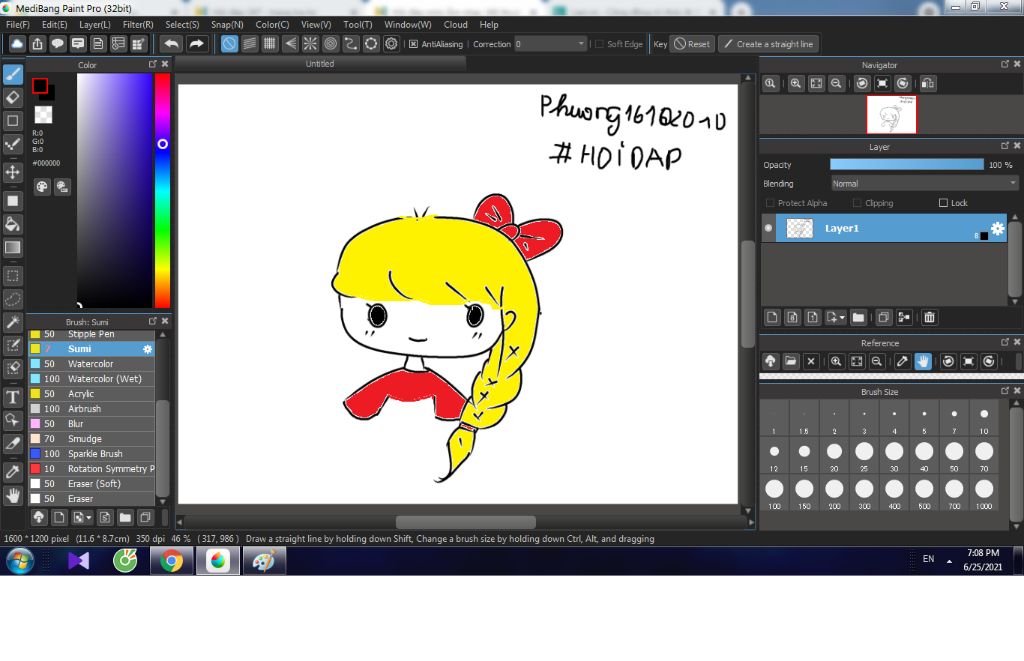The height and width of the screenshot is (661, 1024).
Task: Select the Lasso tool
Action: 12,298
